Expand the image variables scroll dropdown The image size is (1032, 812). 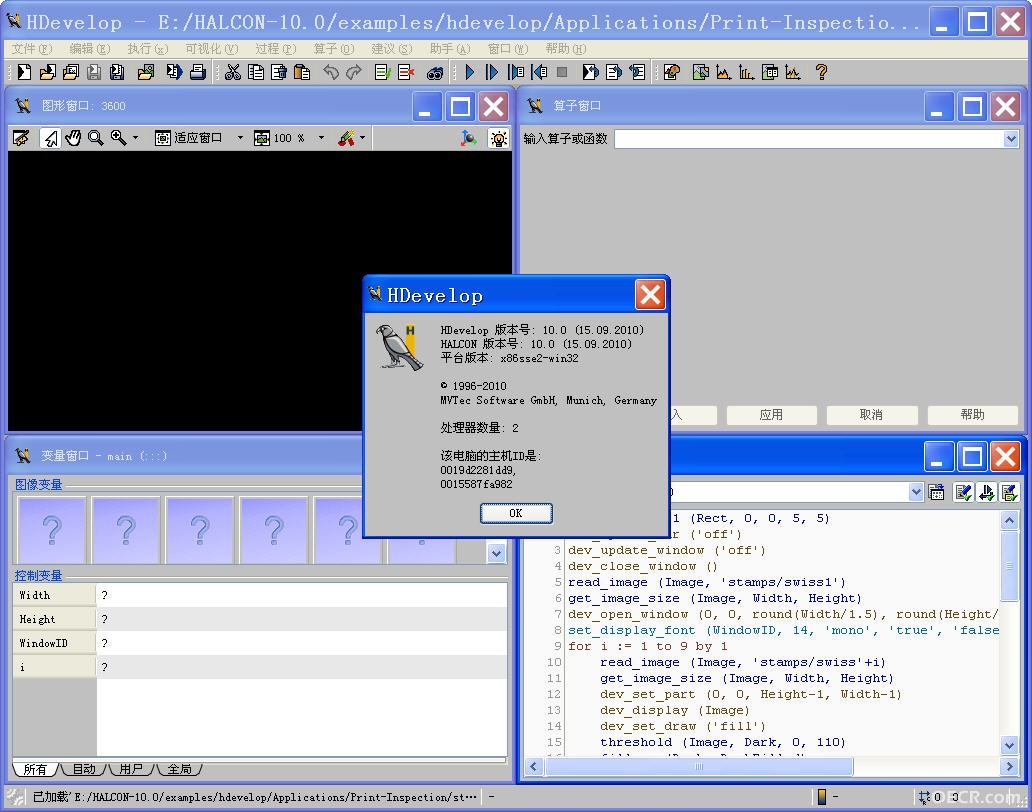tap(497, 553)
